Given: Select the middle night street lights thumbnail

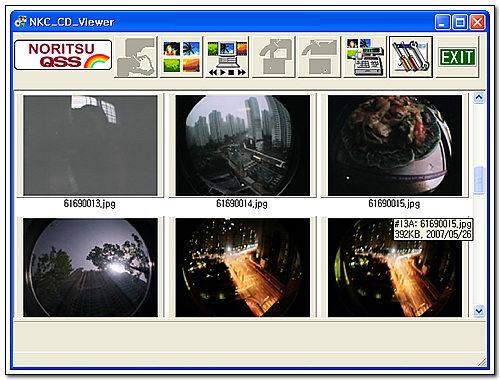Looking at the screenshot, I should [x=243, y=268].
